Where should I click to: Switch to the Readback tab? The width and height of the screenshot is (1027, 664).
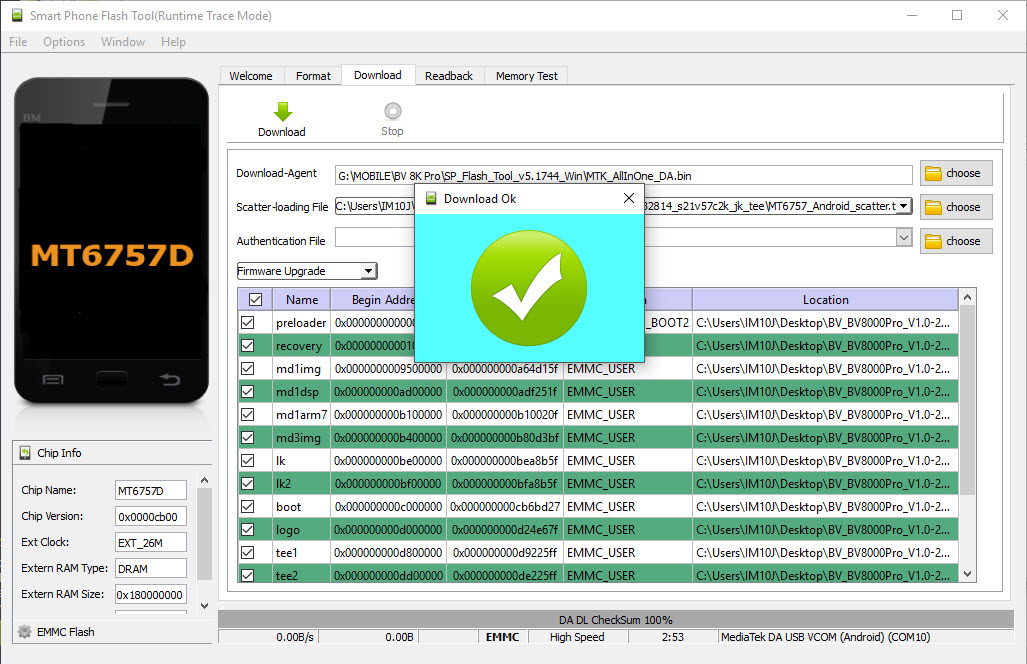448,76
